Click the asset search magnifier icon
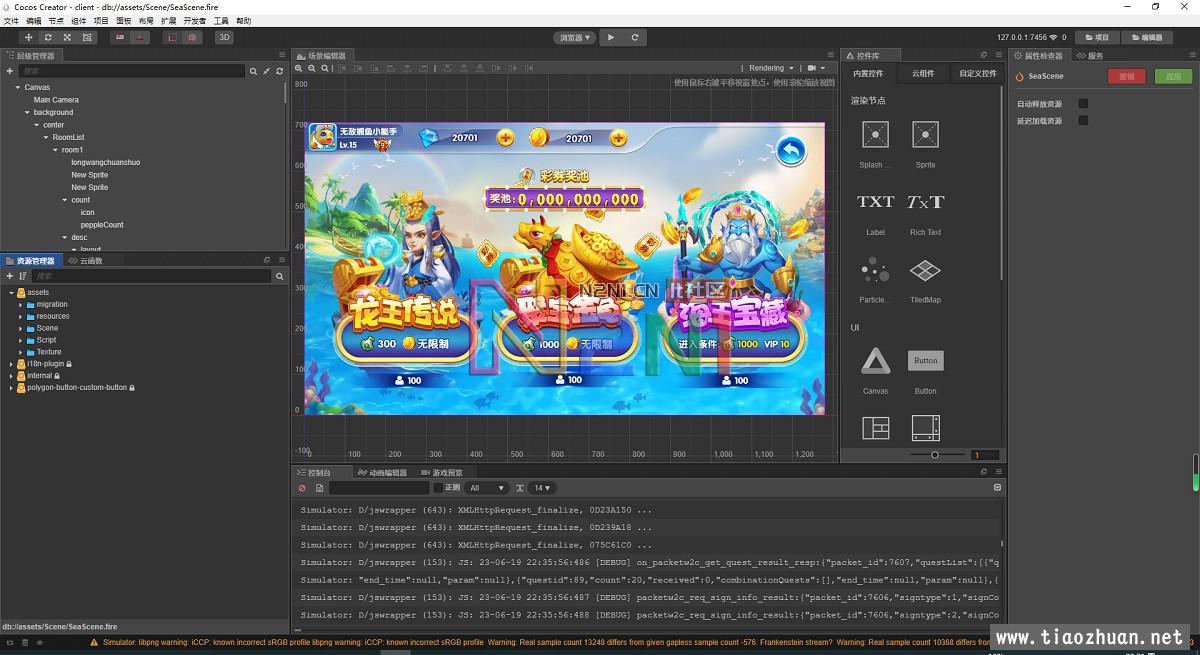 pos(280,276)
